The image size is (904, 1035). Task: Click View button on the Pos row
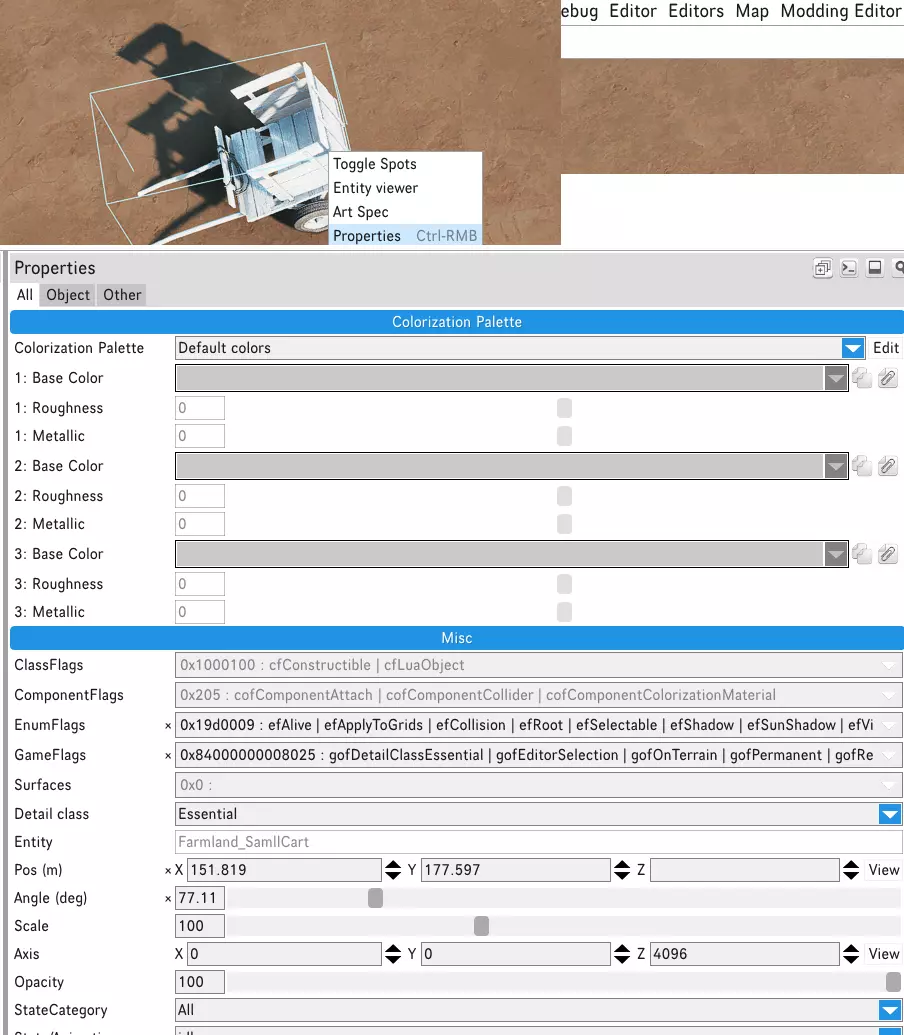(x=884, y=870)
